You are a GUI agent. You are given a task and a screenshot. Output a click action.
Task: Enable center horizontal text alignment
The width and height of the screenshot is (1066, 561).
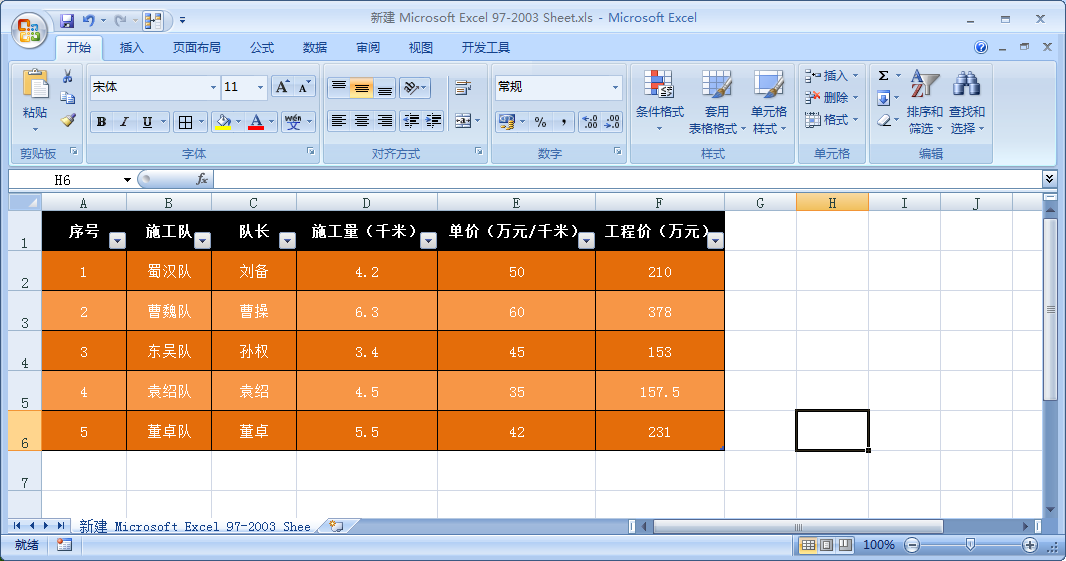361,121
